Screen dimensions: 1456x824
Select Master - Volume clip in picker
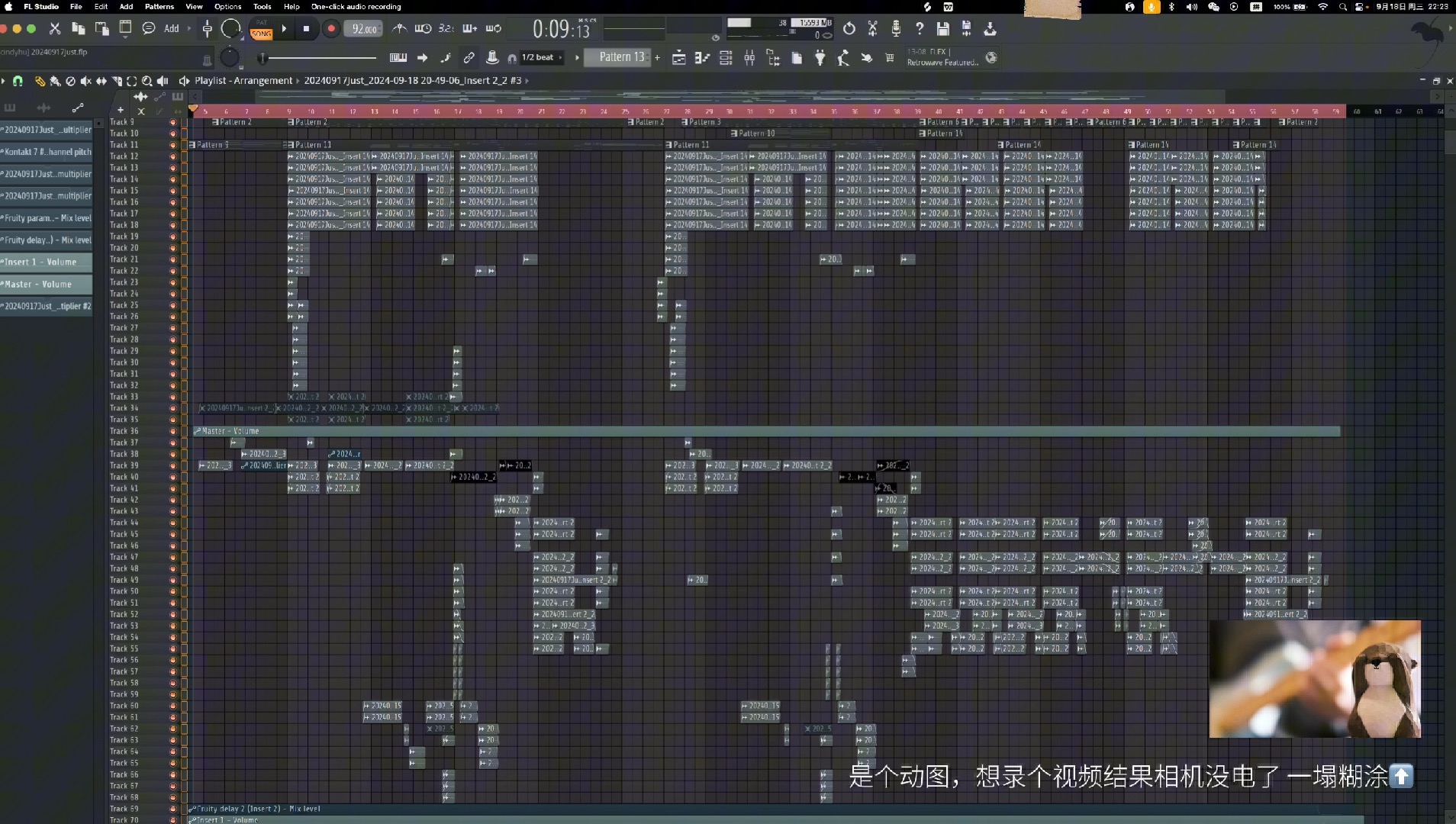click(46, 284)
